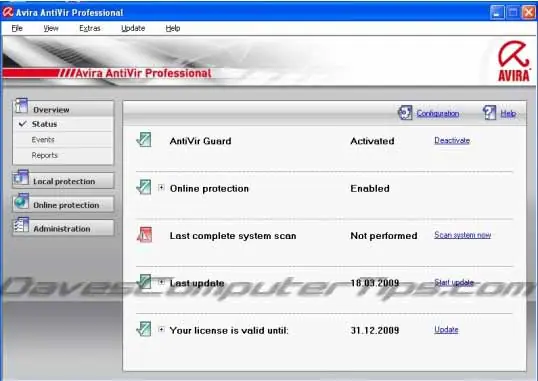This screenshot has width=538, height=381.
Task: Click 'Your license is valid until:' label
Action: 229,331
